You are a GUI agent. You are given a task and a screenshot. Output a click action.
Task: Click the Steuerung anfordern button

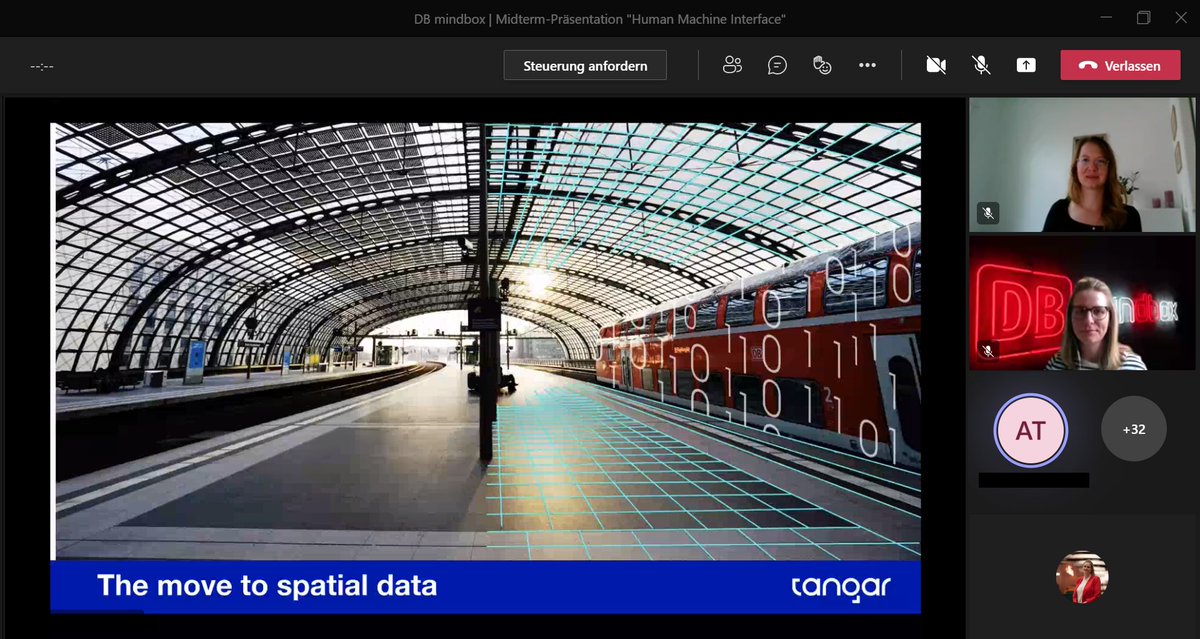[x=585, y=66]
